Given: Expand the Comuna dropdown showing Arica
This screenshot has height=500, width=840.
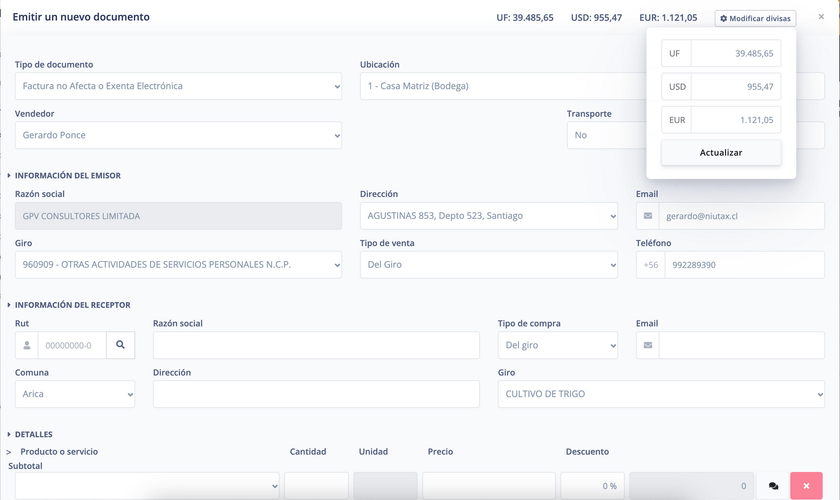Looking at the screenshot, I should [x=75, y=394].
